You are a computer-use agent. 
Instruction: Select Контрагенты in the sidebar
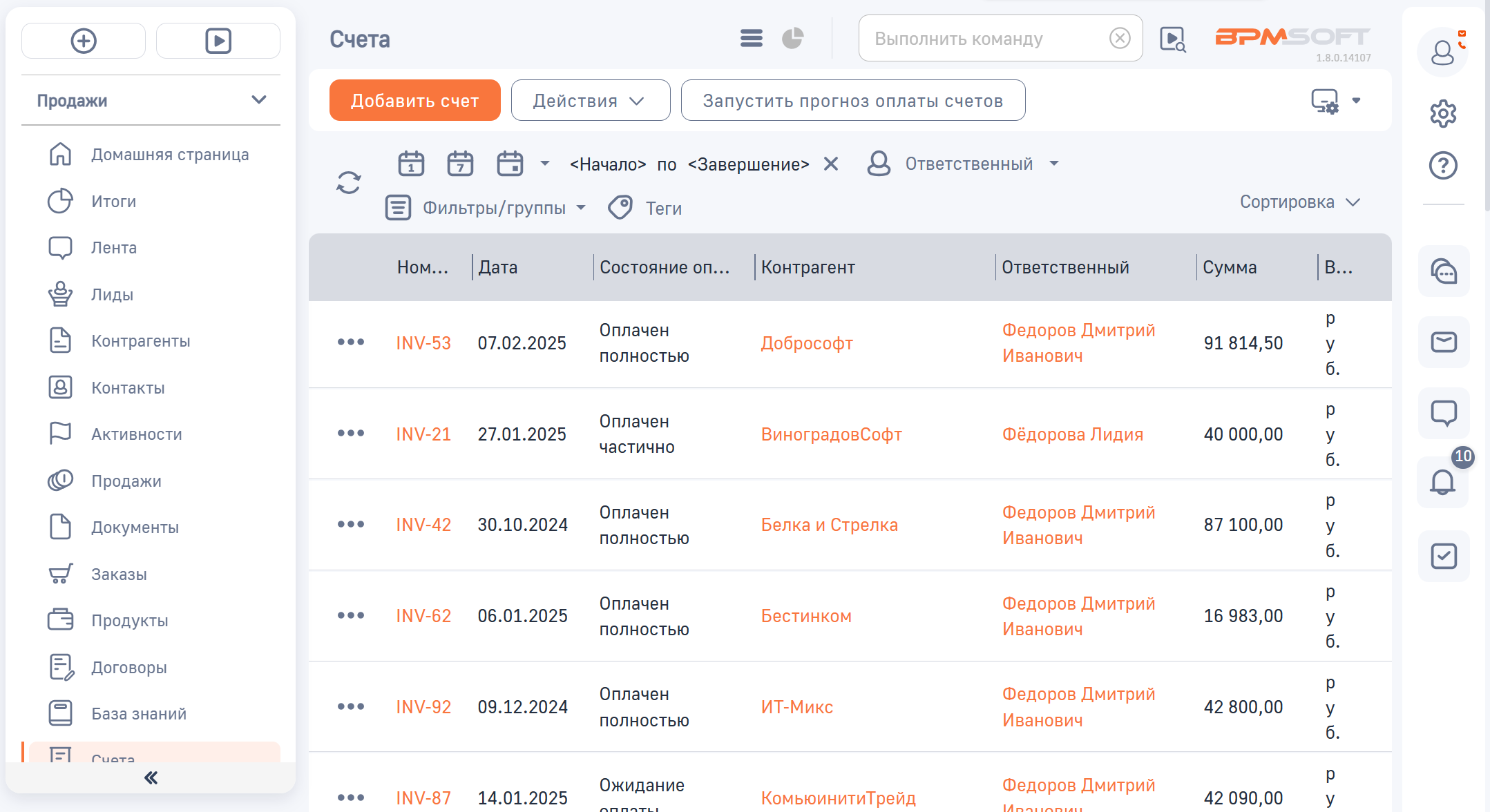(x=140, y=340)
